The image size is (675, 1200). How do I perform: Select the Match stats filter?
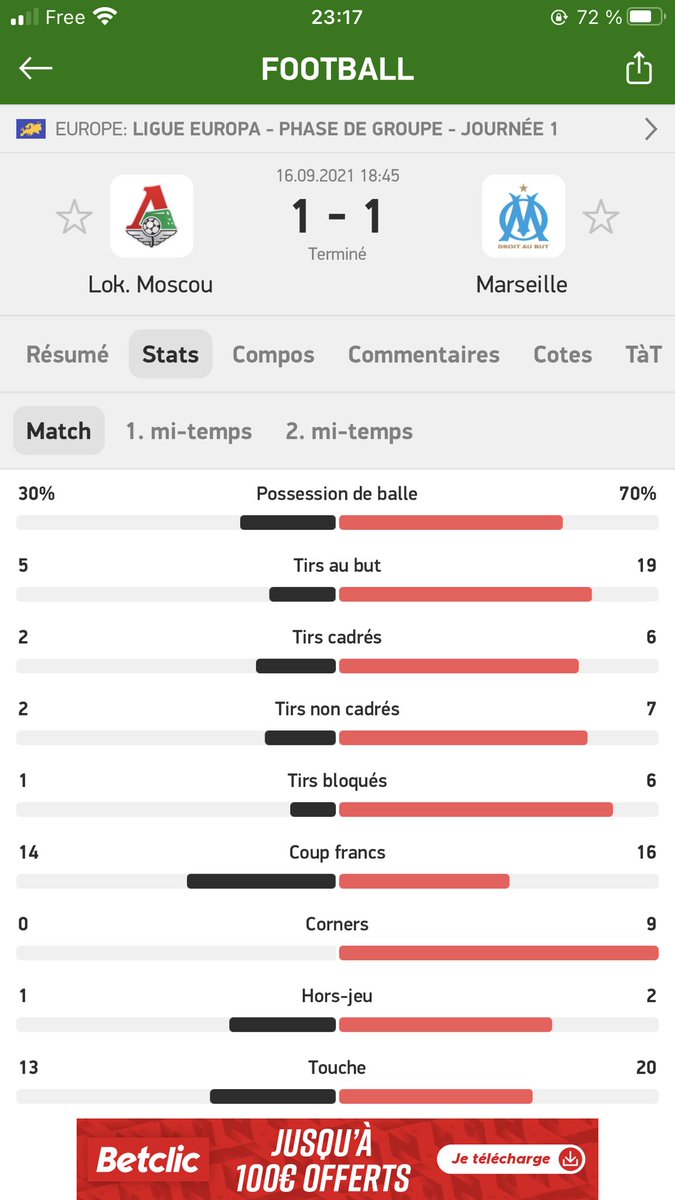pyautogui.click(x=59, y=431)
